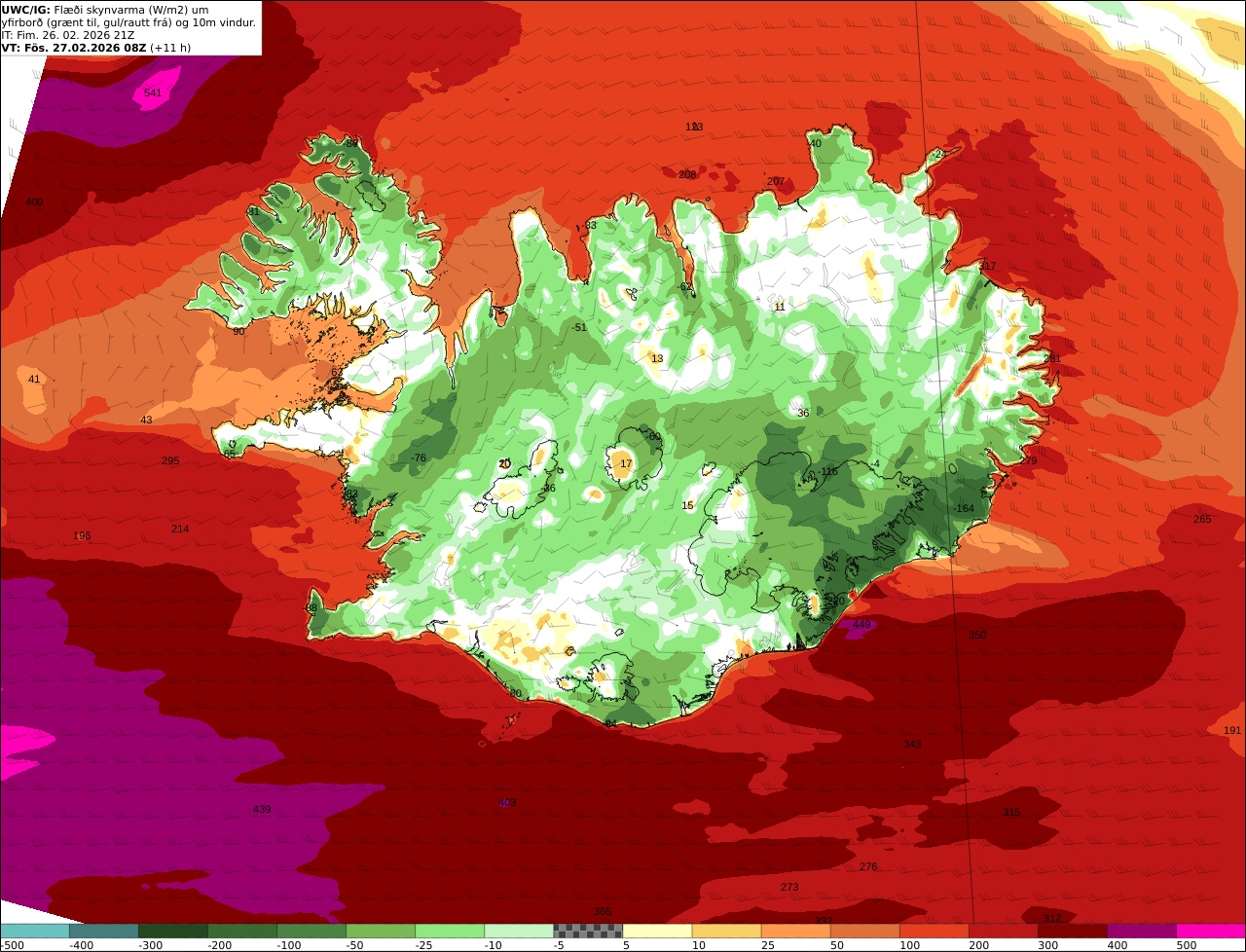Image resolution: width=1246 pixels, height=952 pixels.
Task: Click the 191 value at the right edge
Action: pyautogui.click(x=1232, y=730)
